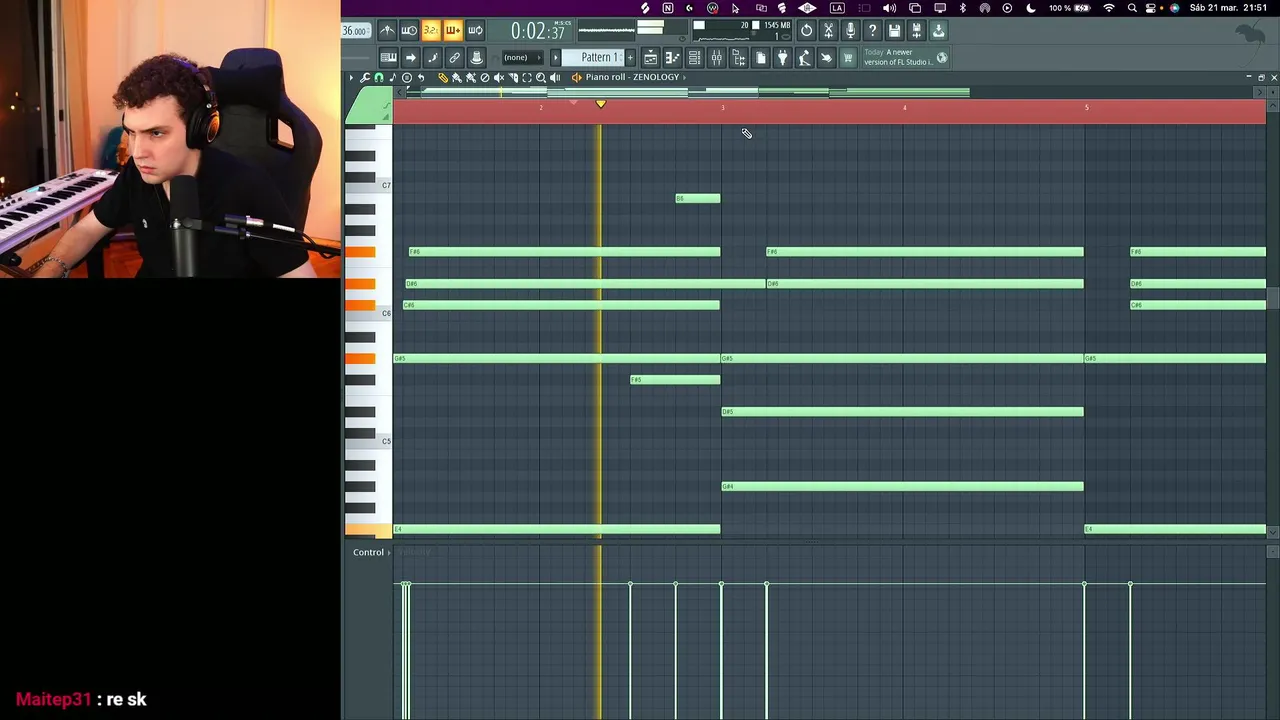Click the save new version icon
This screenshot has height=720, width=1280.
(x=916, y=31)
